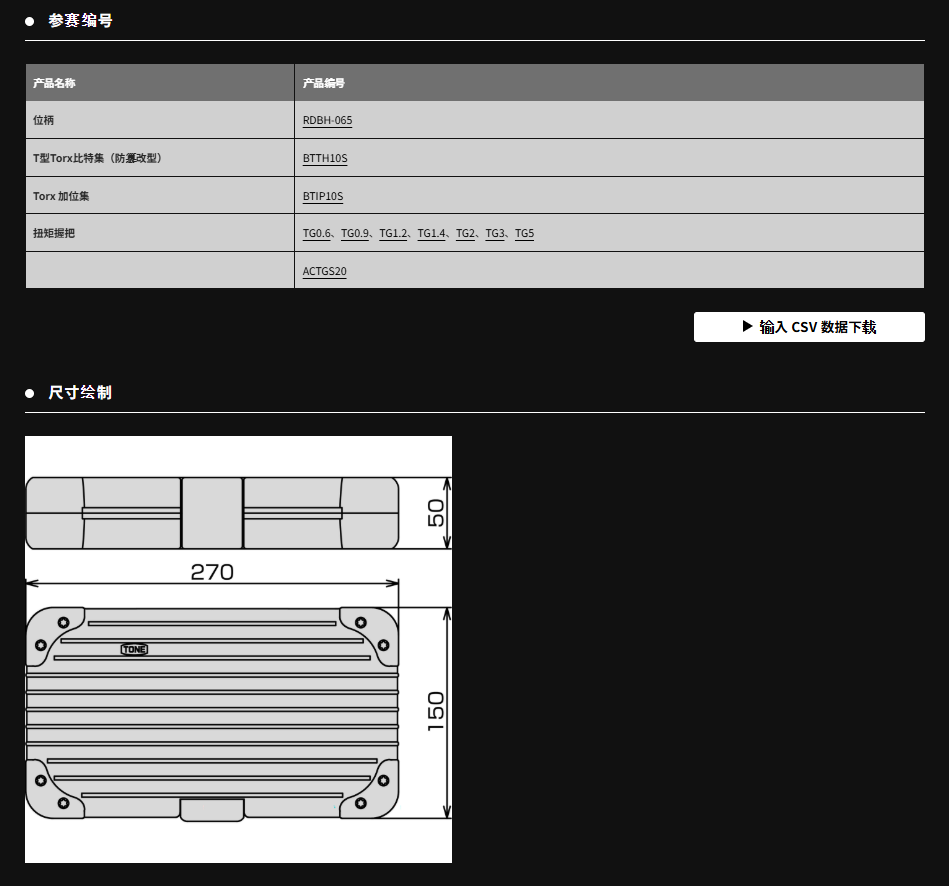Image resolution: width=949 pixels, height=886 pixels.
Task: Select the TG0.9 link
Action: 355,233
